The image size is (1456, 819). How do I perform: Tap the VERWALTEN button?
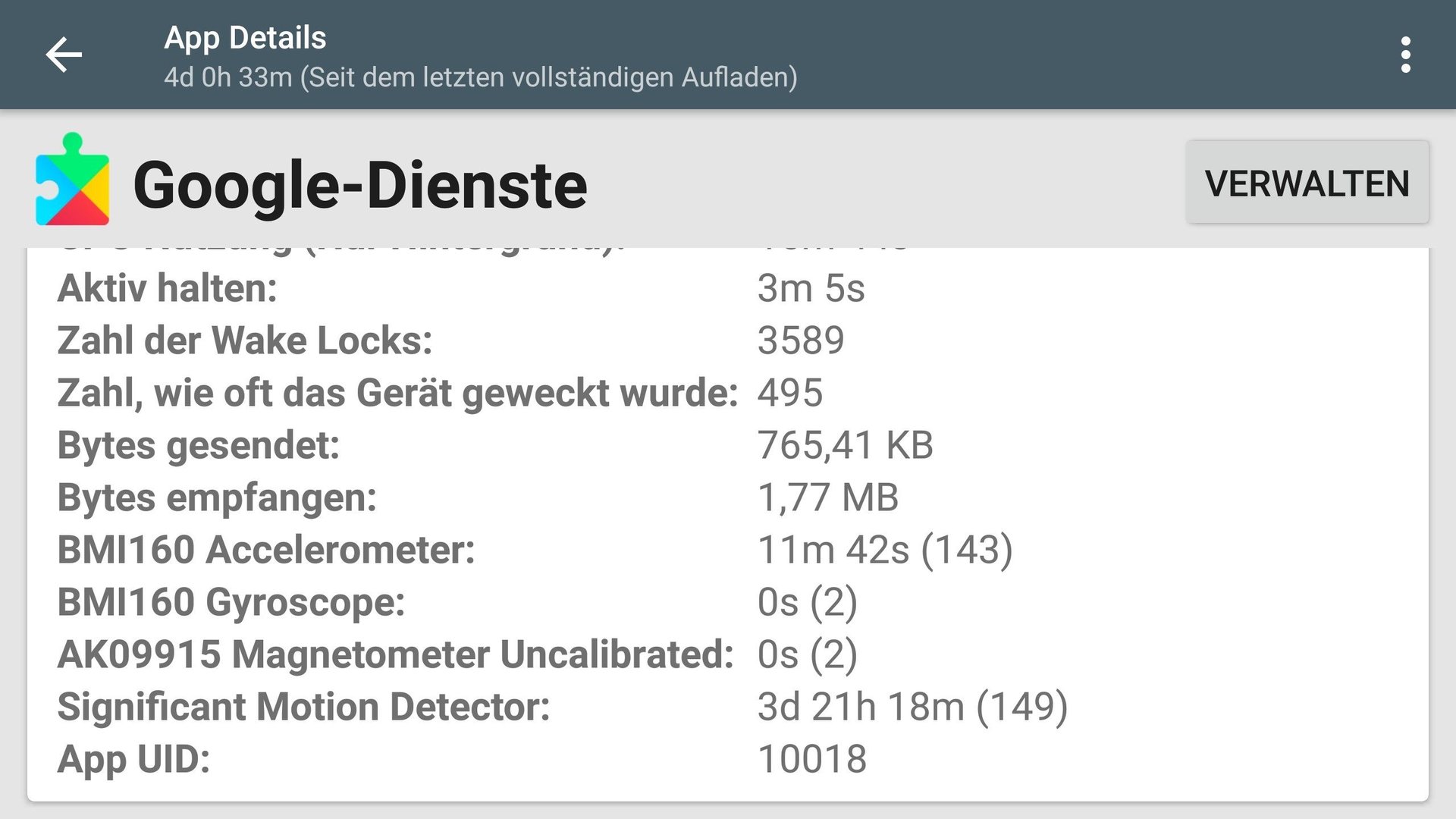(x=1307, y=183)
